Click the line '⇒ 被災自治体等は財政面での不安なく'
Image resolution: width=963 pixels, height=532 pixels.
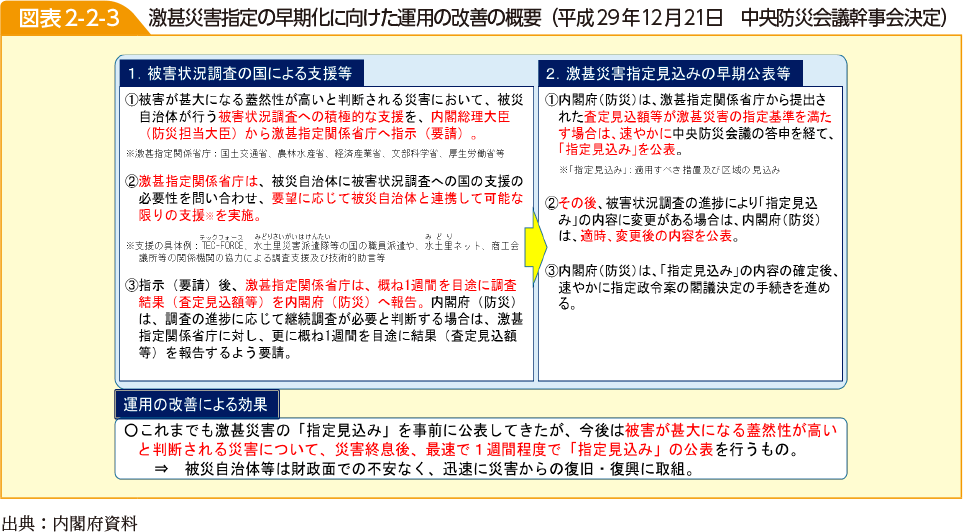click(x=425, y=470)
